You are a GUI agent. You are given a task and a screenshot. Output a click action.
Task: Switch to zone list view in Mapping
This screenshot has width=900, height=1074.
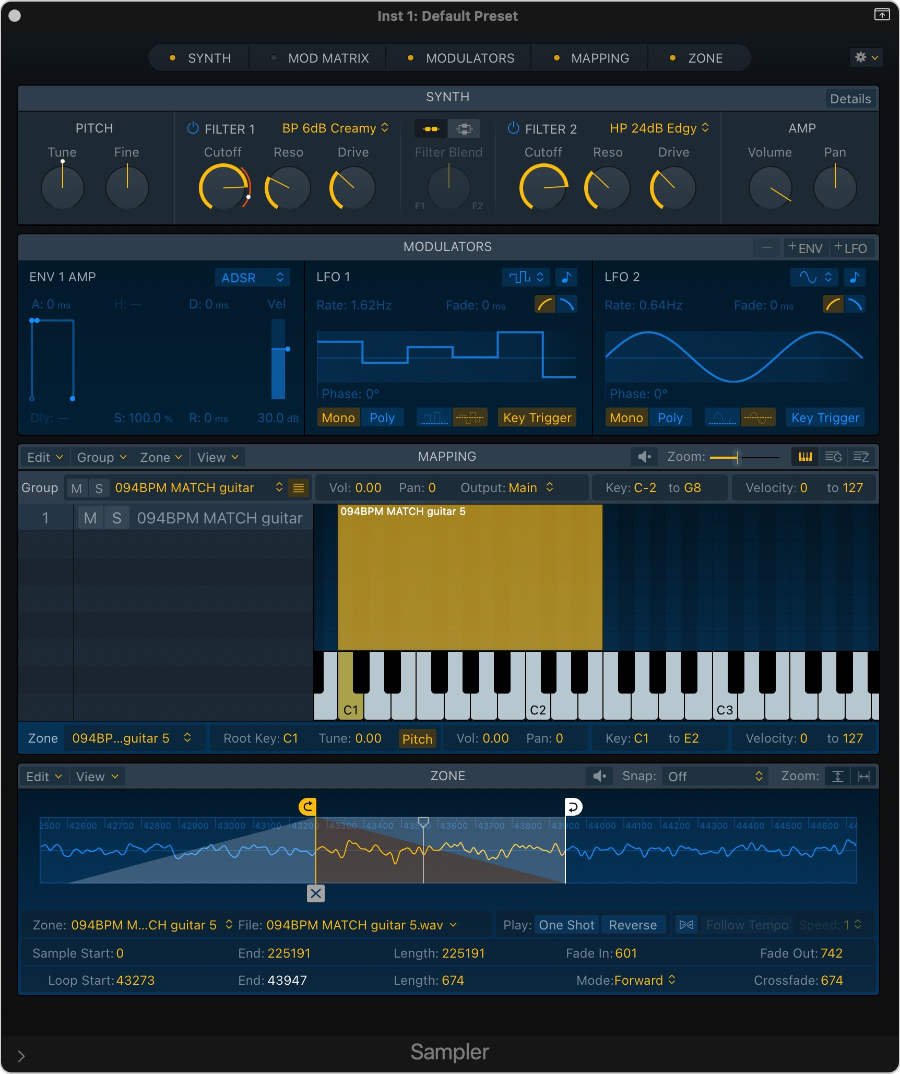tap(861, 457)
